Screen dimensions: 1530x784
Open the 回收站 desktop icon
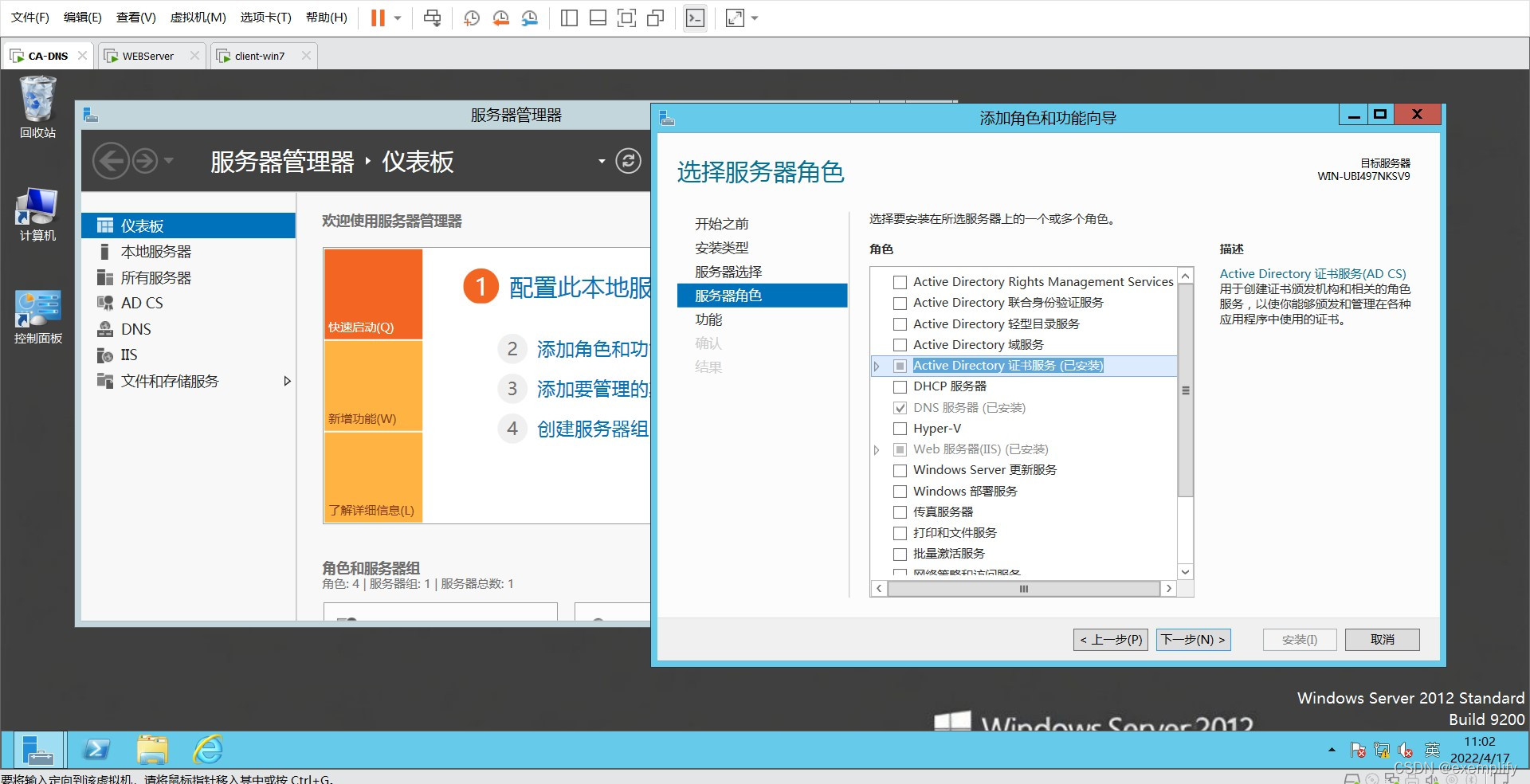click(x=37, y=107)
